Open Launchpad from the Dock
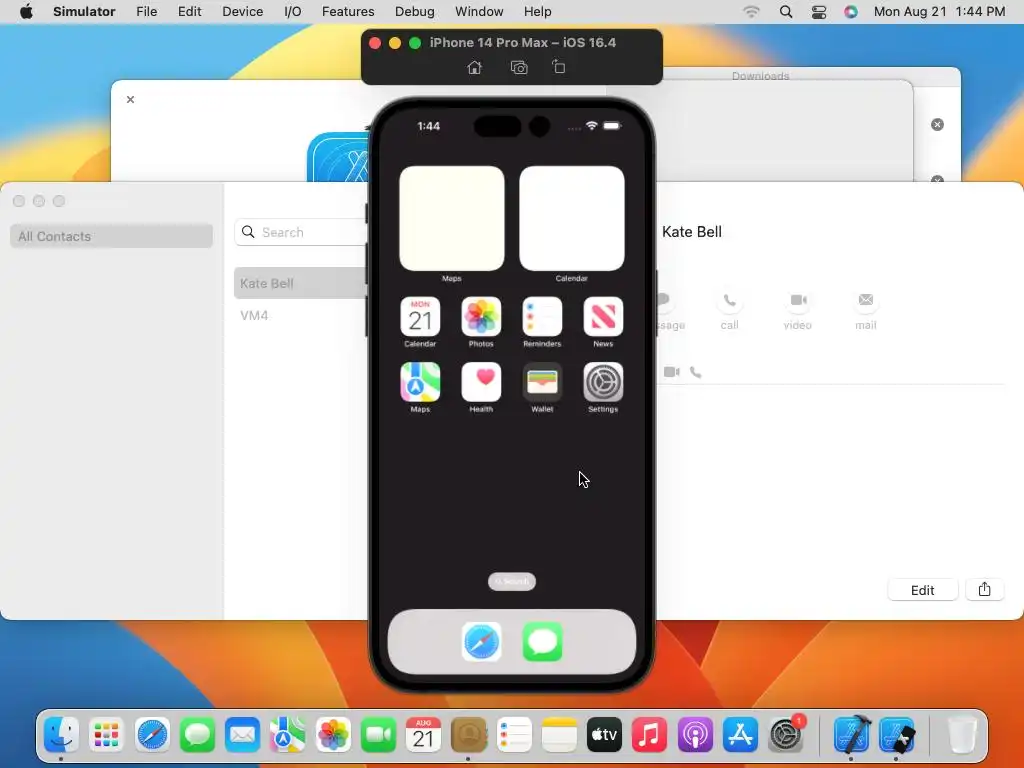This screenshot has height=768, width=1024. click(x=106, y=735)
